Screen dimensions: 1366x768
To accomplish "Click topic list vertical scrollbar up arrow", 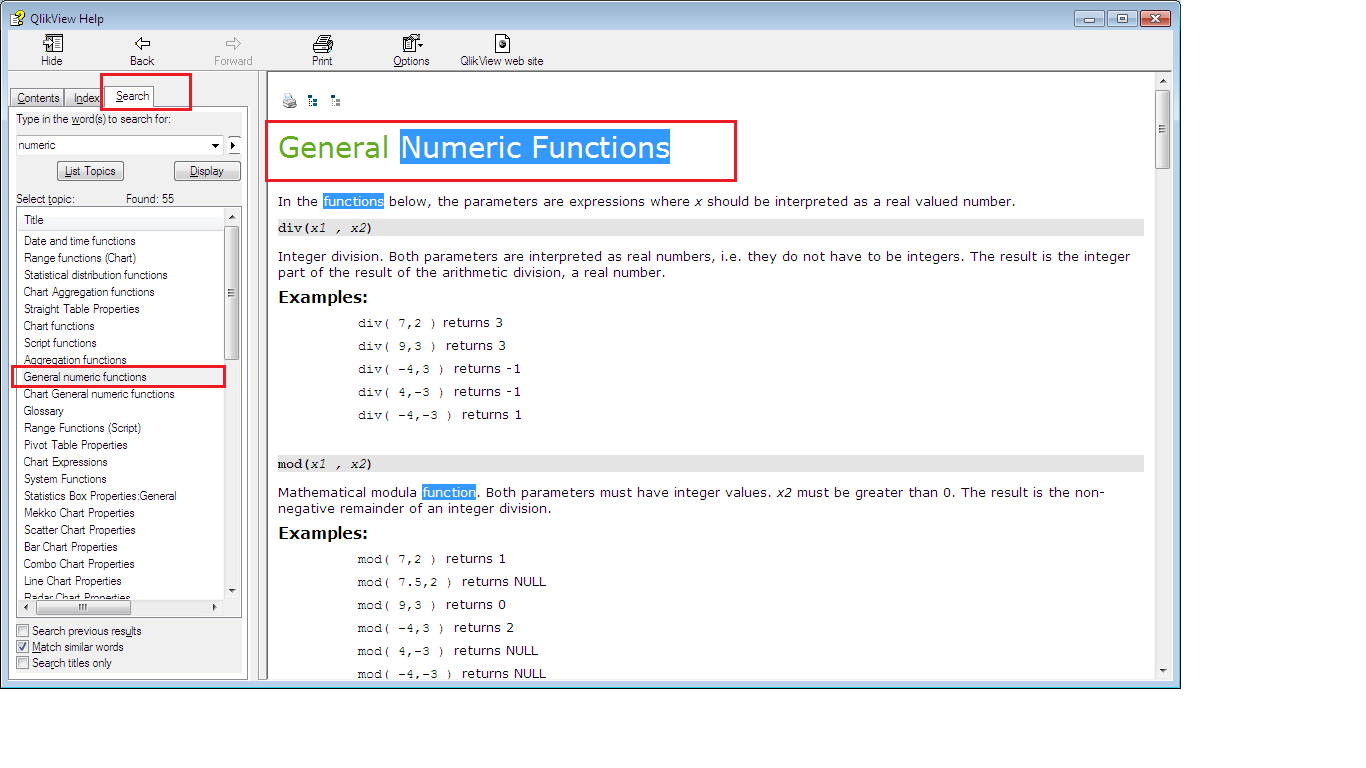I will tap(233, 218).
